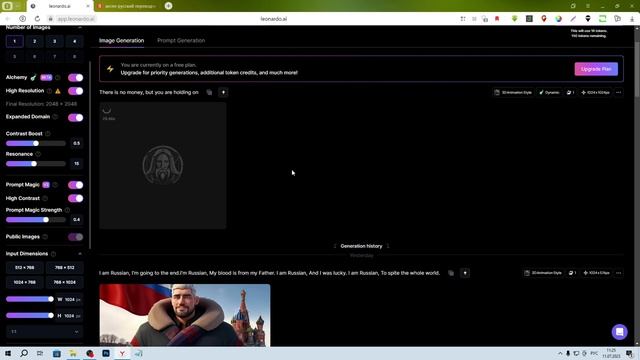Adjust the Prompt Magic Strength slider handle

tap(46, 220)
